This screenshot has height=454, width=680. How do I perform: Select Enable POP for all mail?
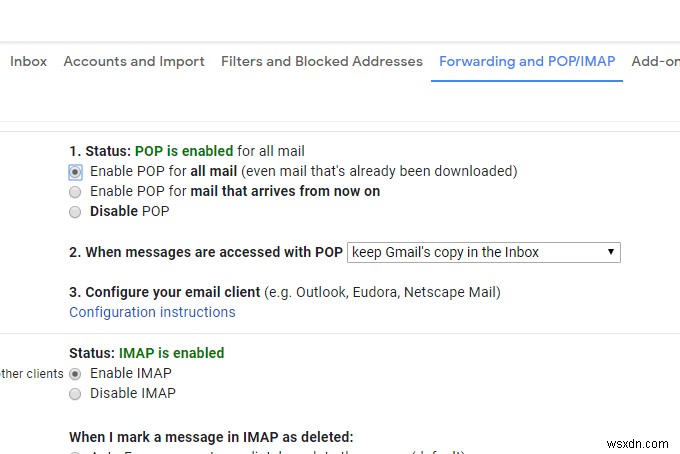pos(76,171)
